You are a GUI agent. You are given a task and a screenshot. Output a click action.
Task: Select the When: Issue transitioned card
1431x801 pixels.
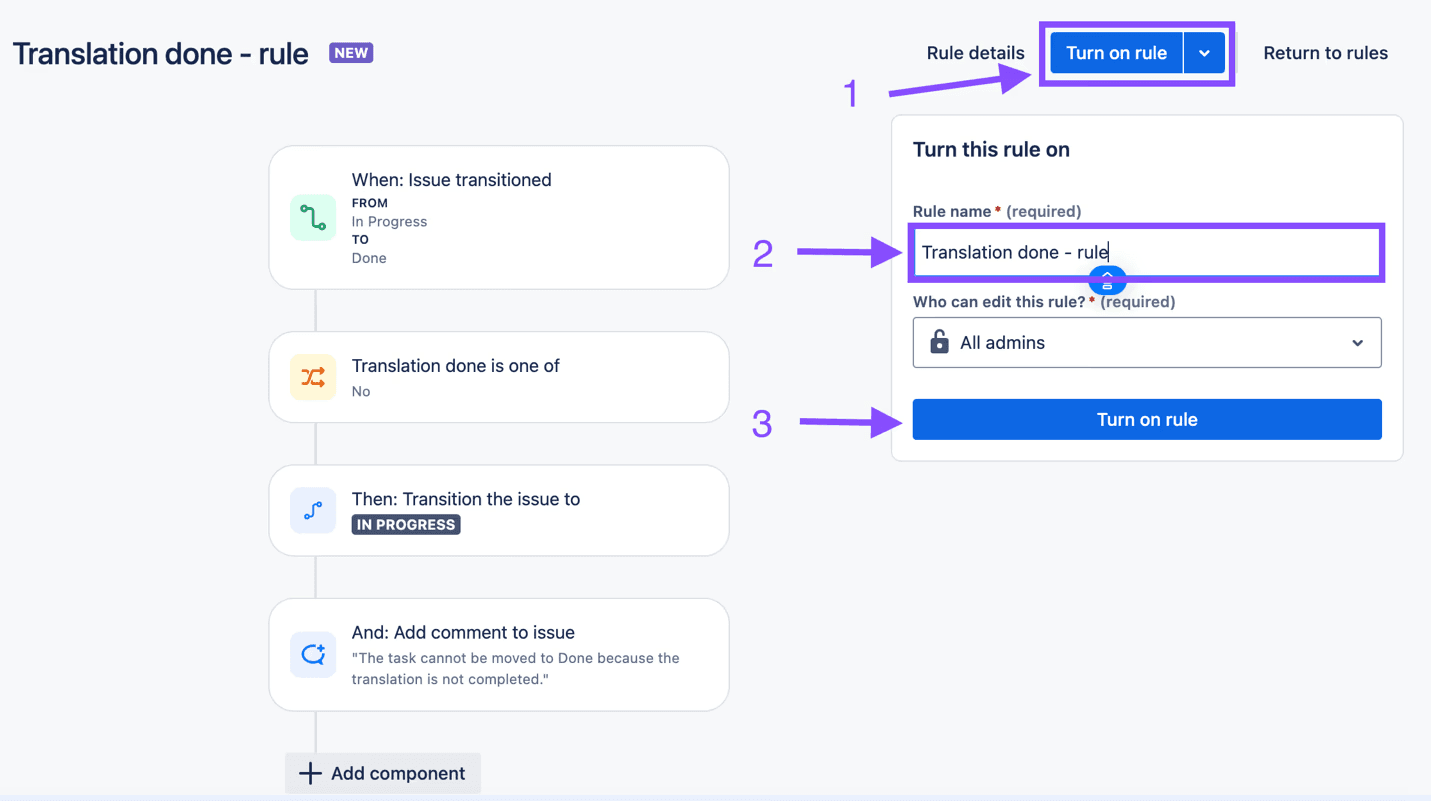coord(498,217)
